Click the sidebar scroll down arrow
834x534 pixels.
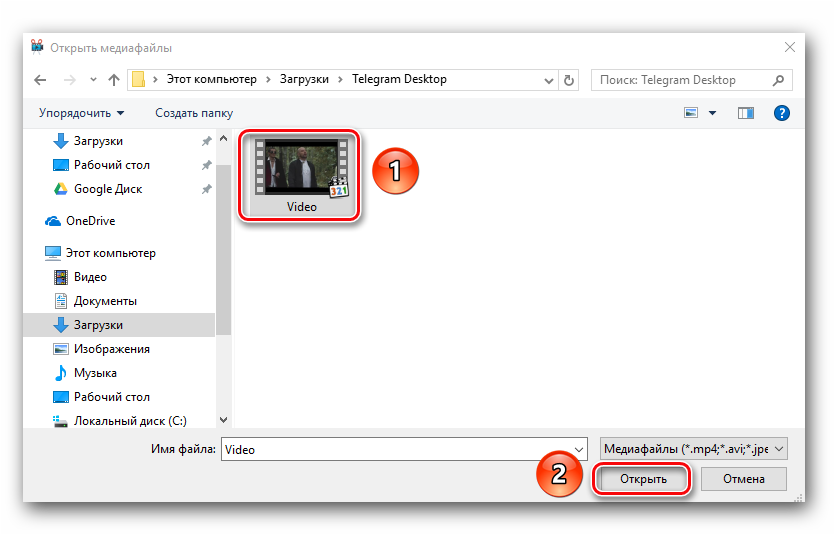point(224,420)
